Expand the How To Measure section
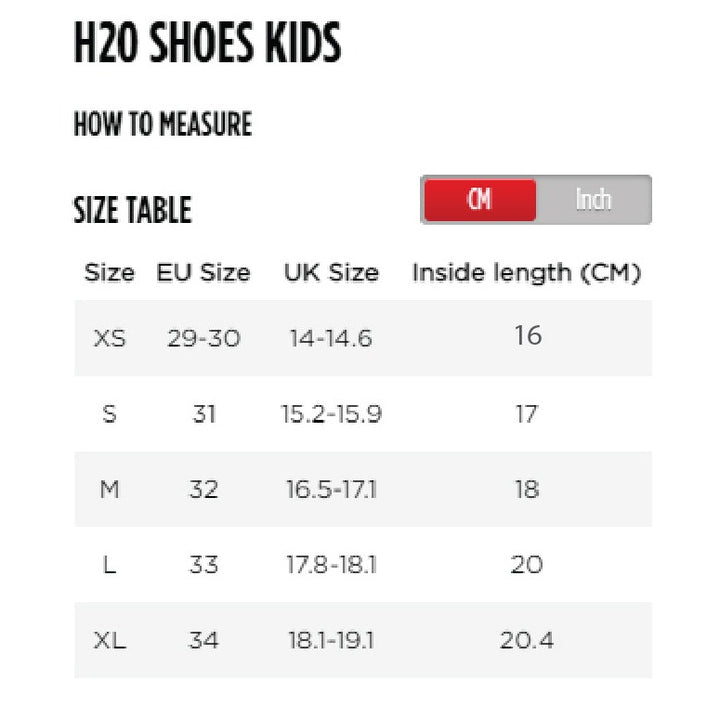The image size is (720, 720). click(x=163, y=125)
